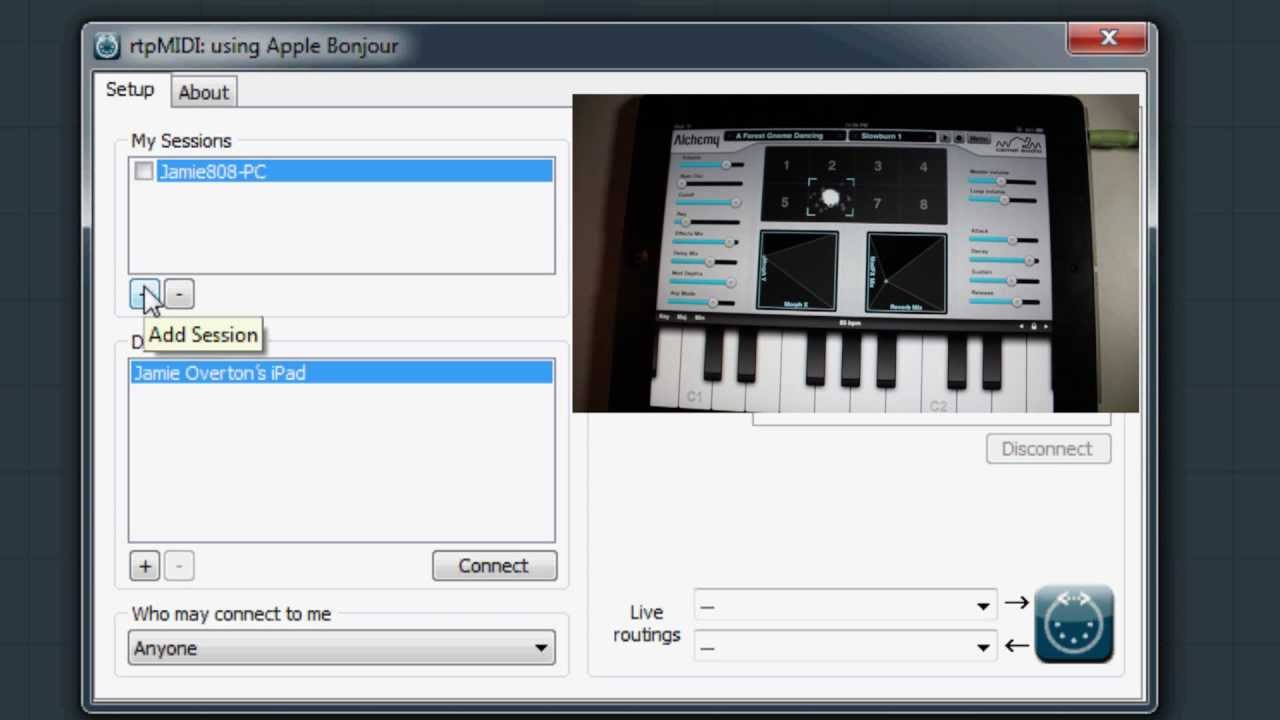Open the Who may connect to me dropdown
The width and height of the screenshot is (1280, 720).
click(341, 648)
